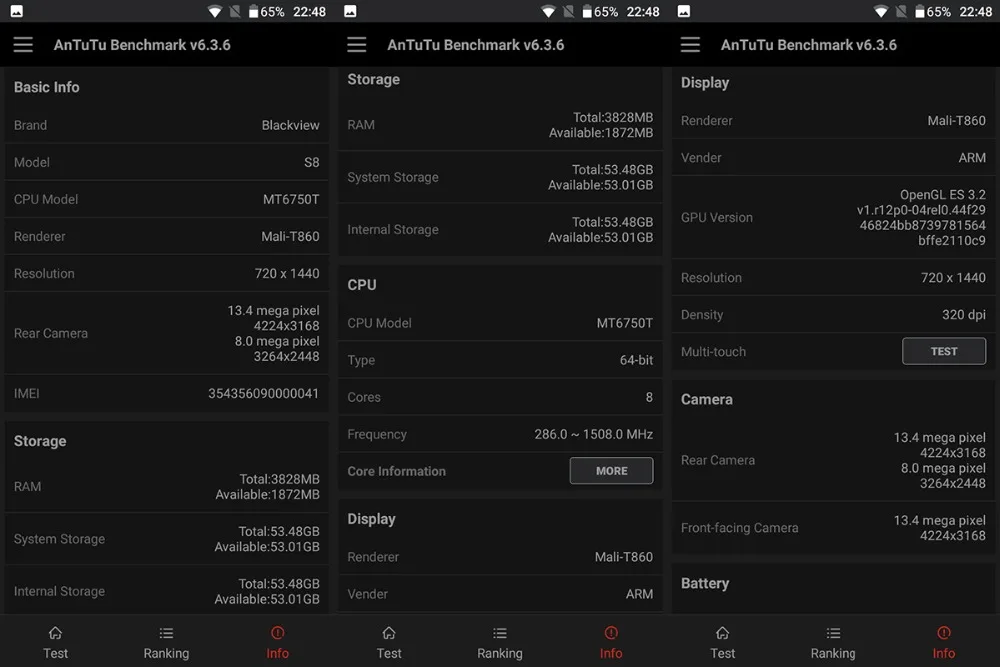Select AnTuTu Benchmark v6.3.6 title in left screenshot
The width and height of the screenshot is (1000, 667).
click(x=142, y=45)
